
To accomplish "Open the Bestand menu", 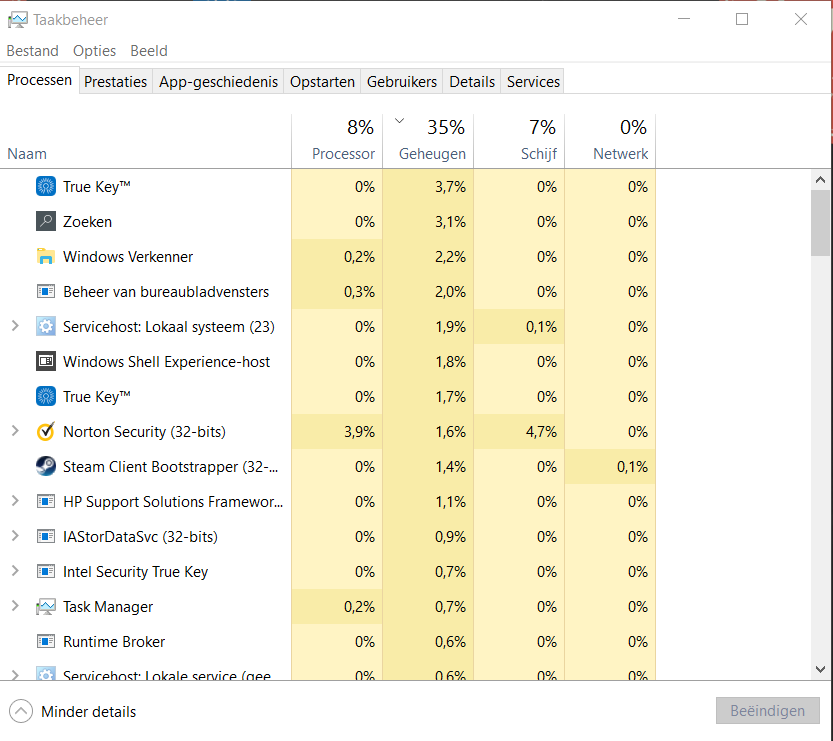I will tap(32, 51).
